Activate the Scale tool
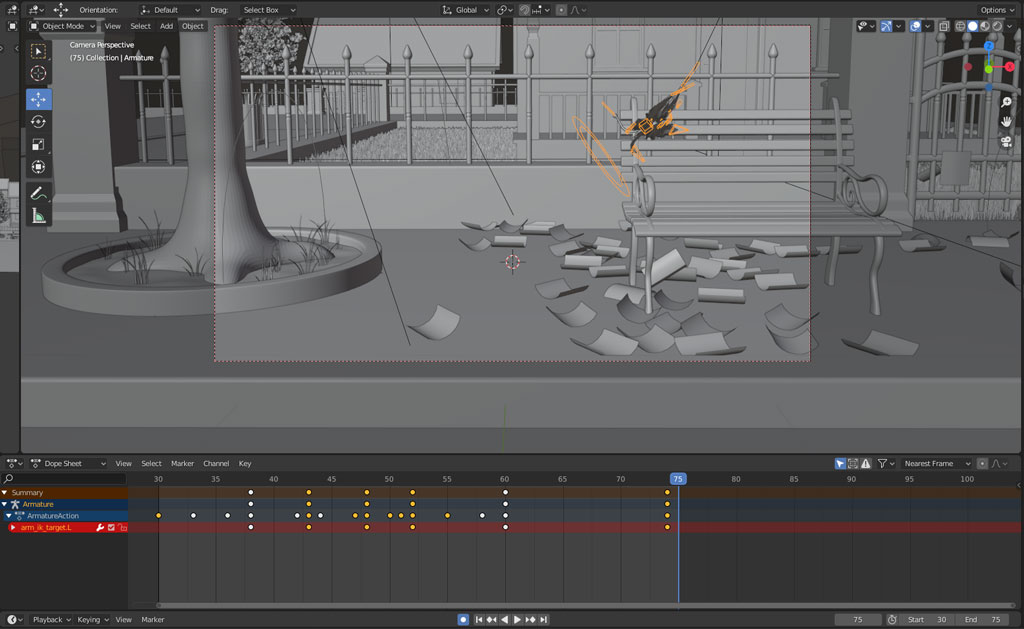This screenshot has height=629, width=1024. [x=39, y=144]
